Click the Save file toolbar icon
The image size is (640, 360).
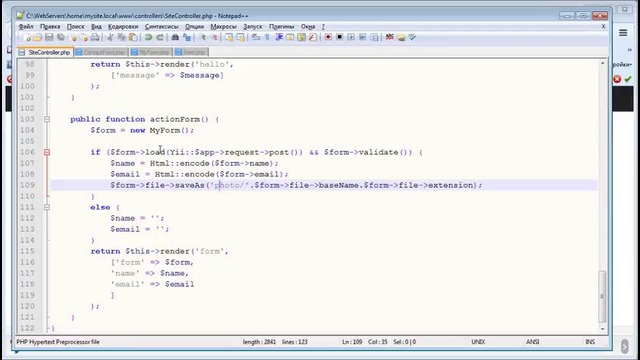49,38
